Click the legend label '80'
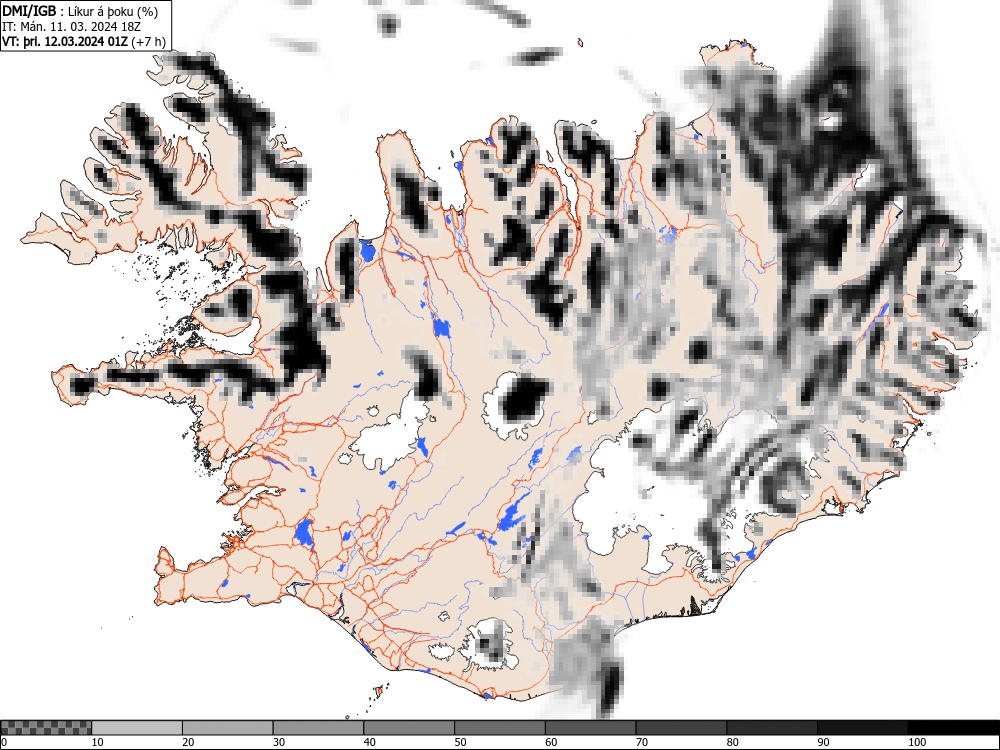This screenshot has height=750, width=1000. [732, 742]
